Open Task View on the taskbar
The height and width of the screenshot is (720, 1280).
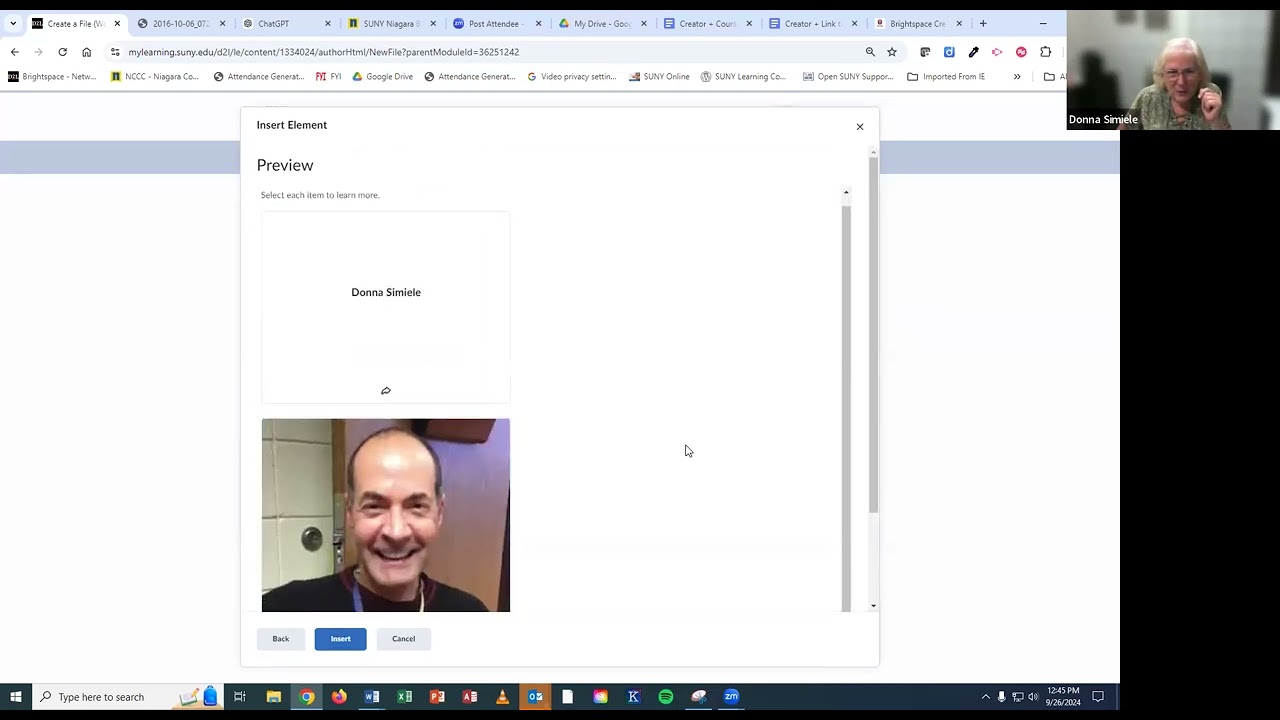tap(240, 697)
